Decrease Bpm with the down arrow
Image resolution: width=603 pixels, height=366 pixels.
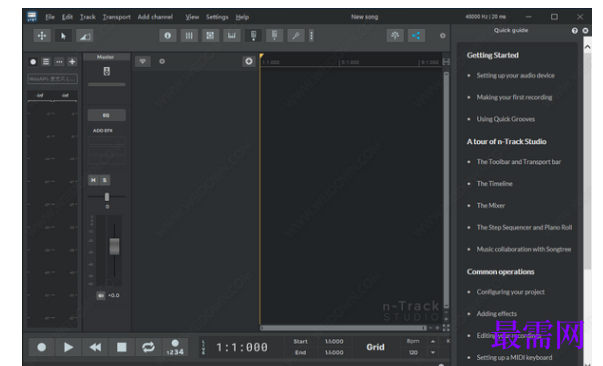[433, 353]
